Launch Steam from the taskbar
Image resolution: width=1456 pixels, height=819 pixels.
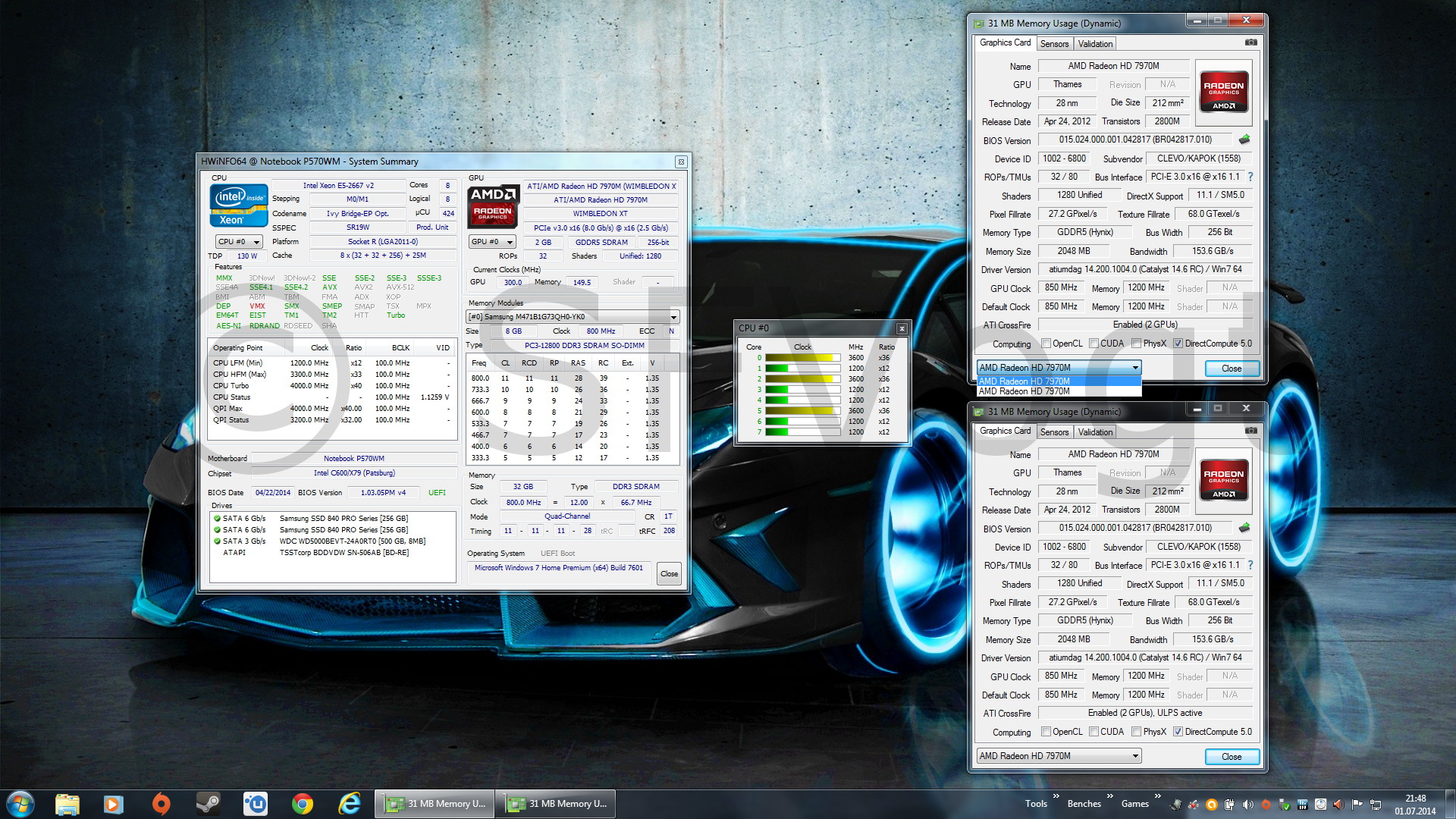208,804
